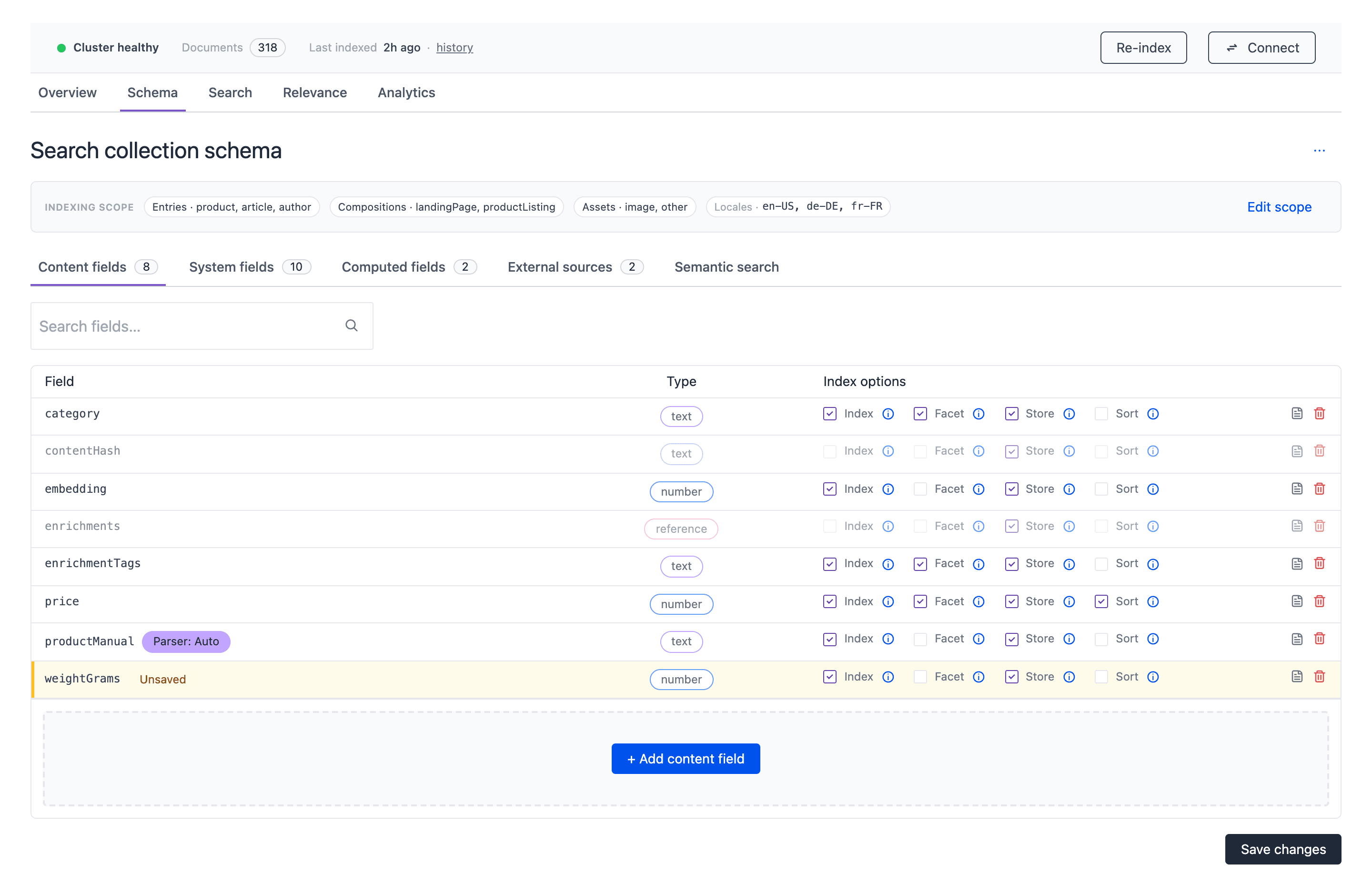Uncheck Facet for enrichmentTags field

[x=920, y=565]
